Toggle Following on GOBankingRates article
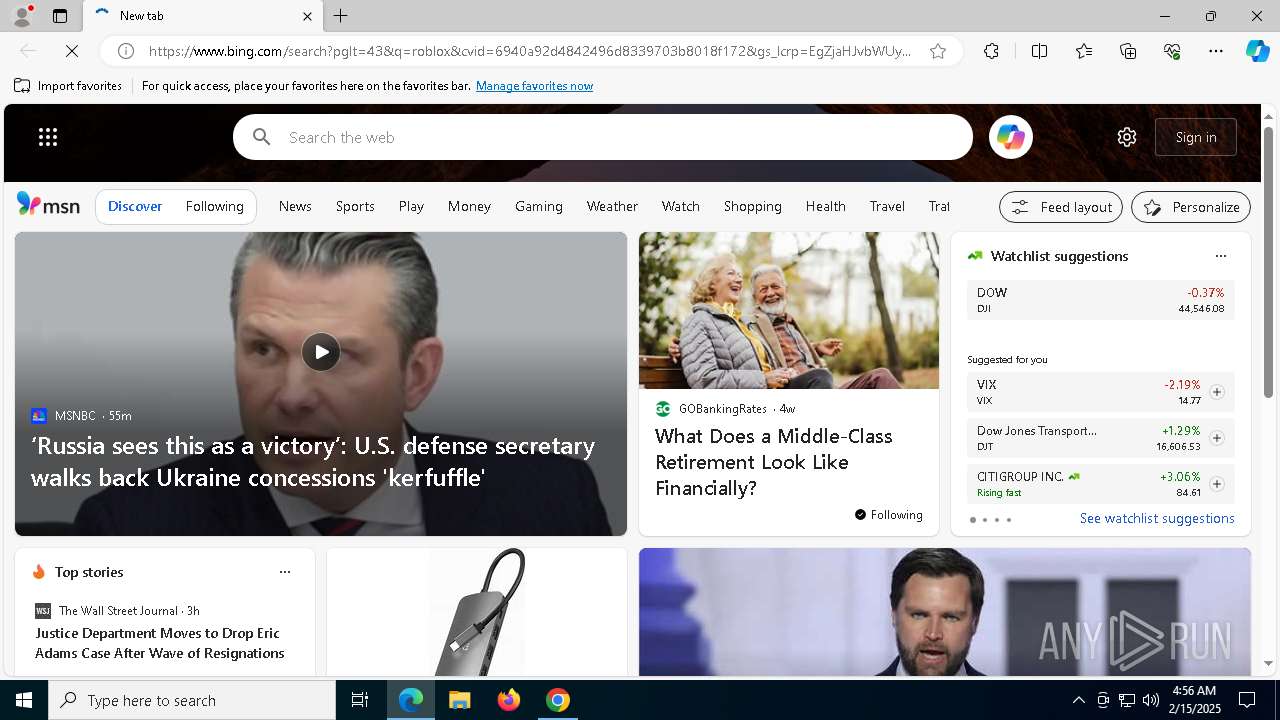1280x720 pixels. (889, 515)
